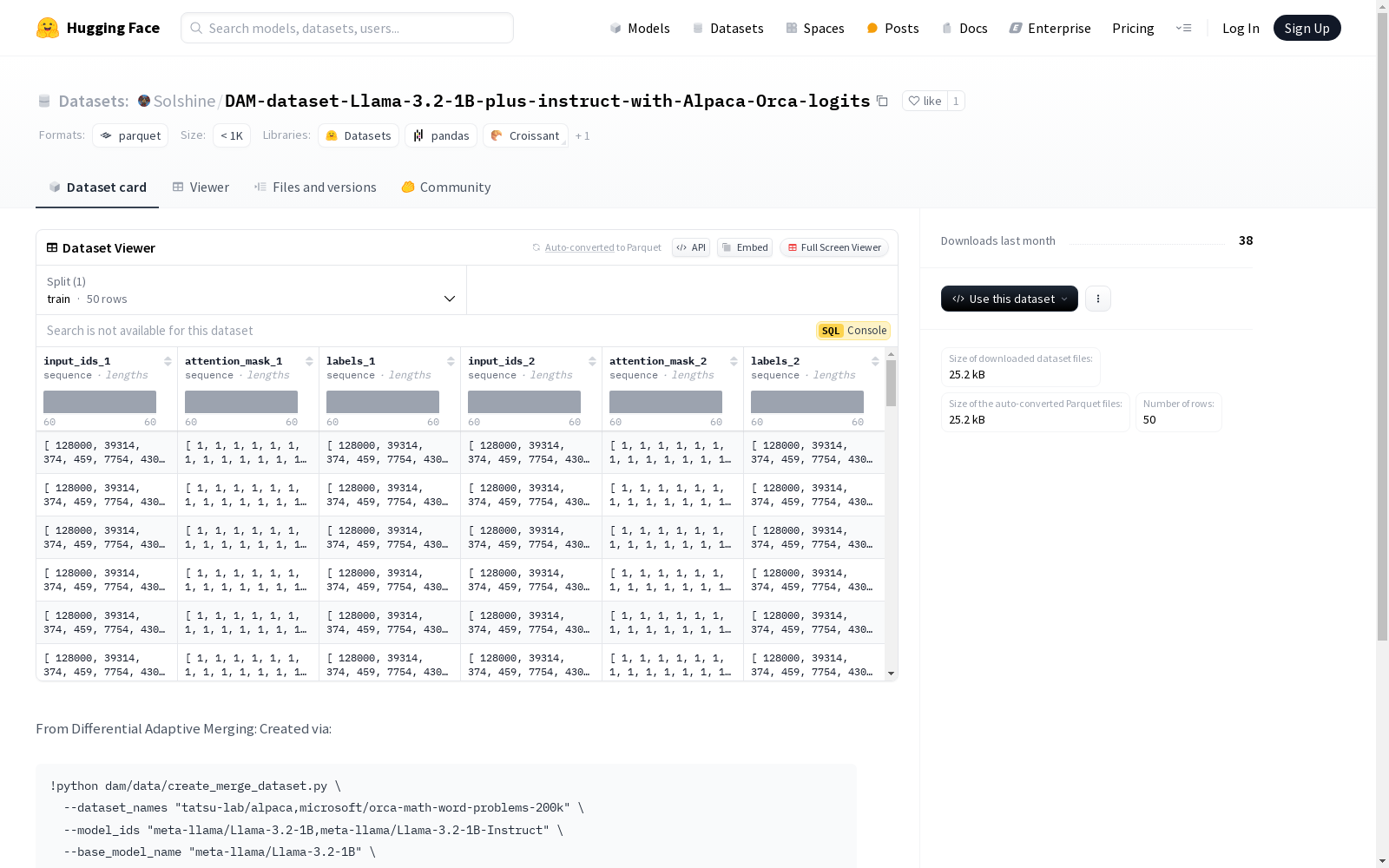Click the size tag < 1K

[232, 135]
